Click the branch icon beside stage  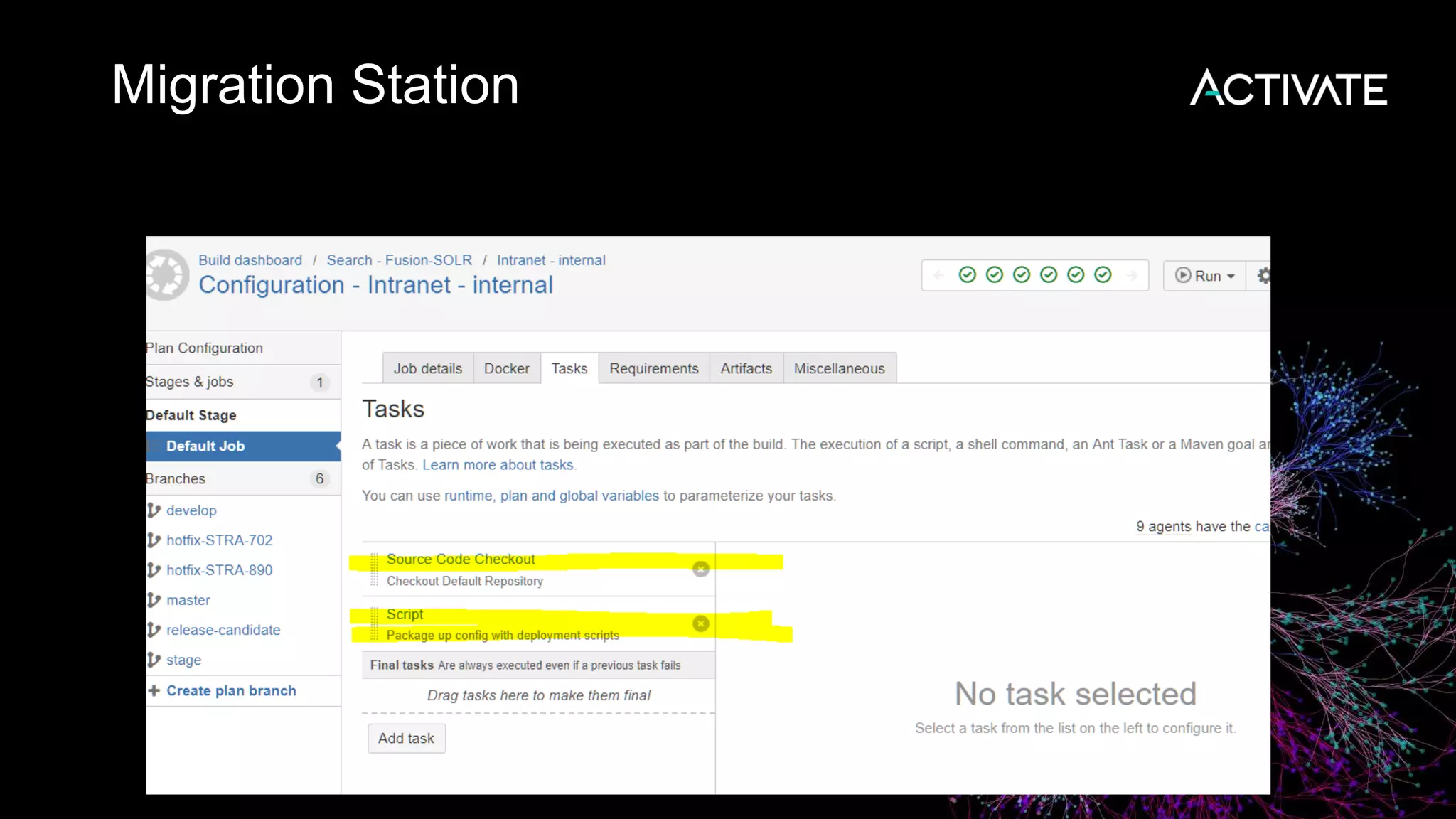tap(154, 660)
